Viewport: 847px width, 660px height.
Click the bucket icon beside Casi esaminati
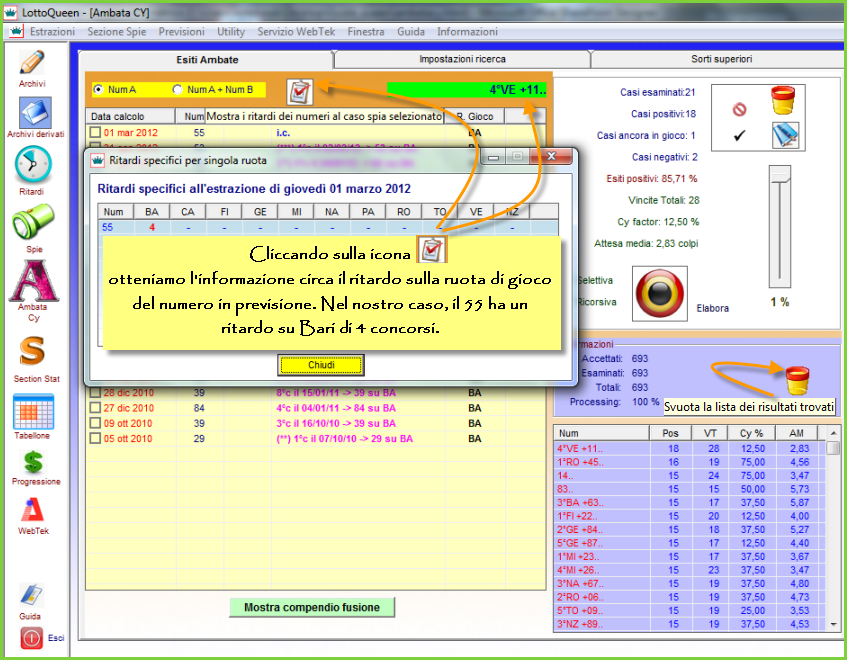pos(783,100)
